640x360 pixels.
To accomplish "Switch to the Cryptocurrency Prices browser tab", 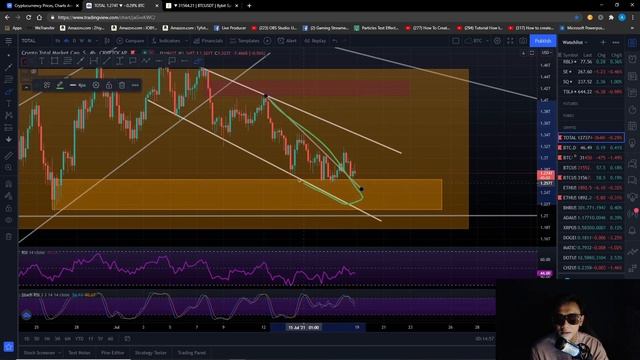I will (x=42, y=6).
